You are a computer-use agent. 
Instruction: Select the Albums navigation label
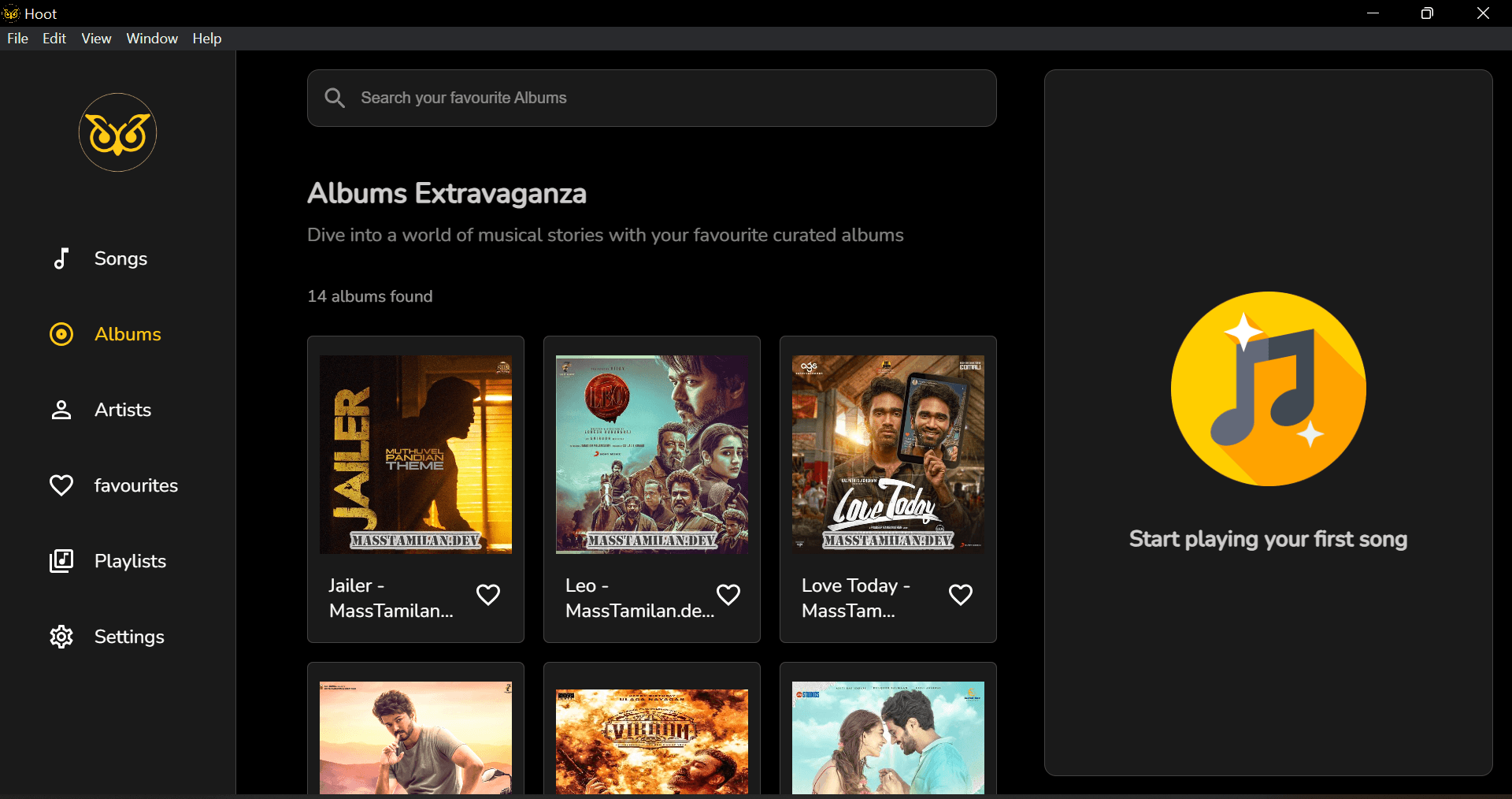128,334
